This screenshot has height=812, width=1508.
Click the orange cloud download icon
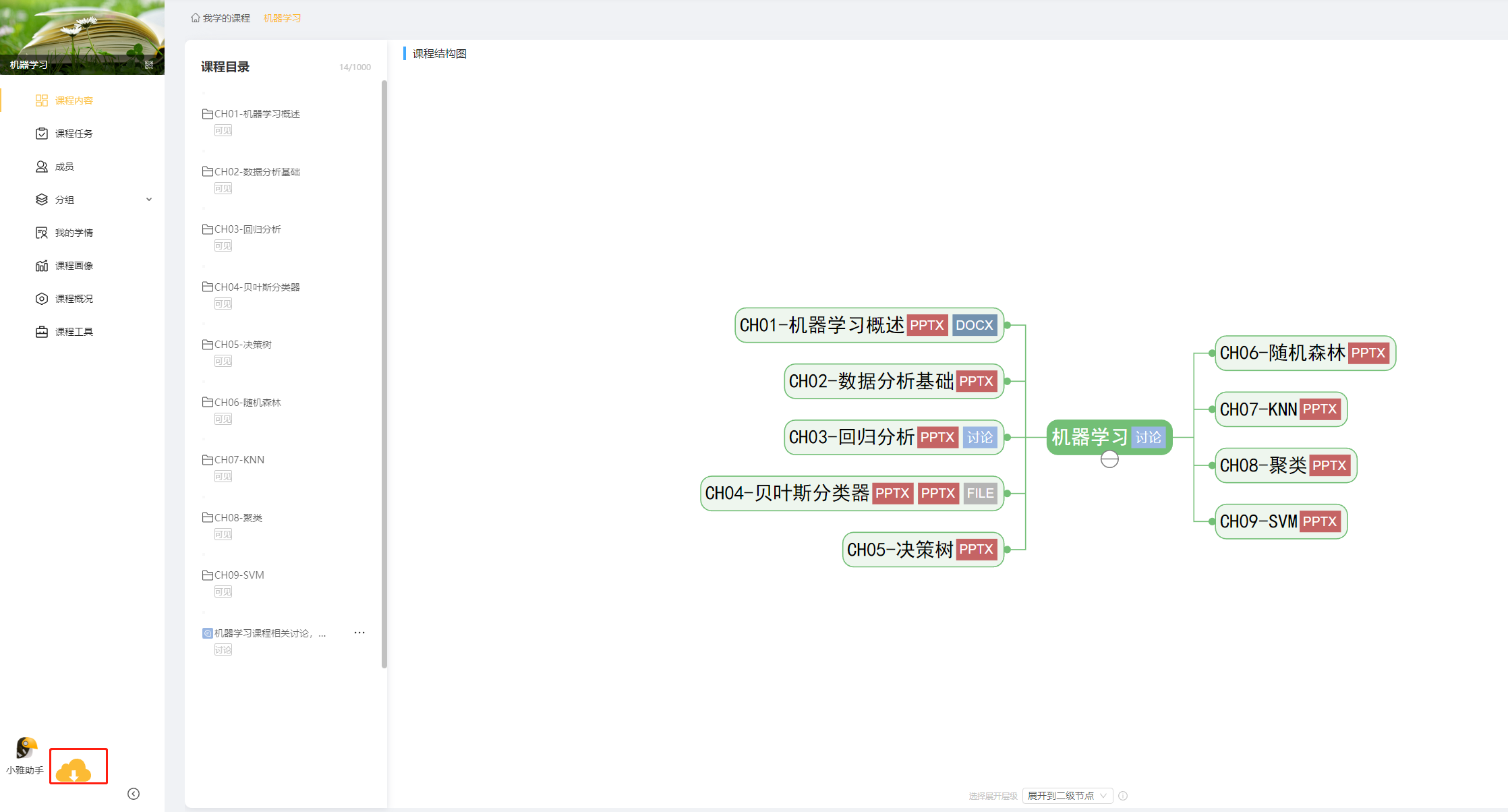click(x=74, y=770)
